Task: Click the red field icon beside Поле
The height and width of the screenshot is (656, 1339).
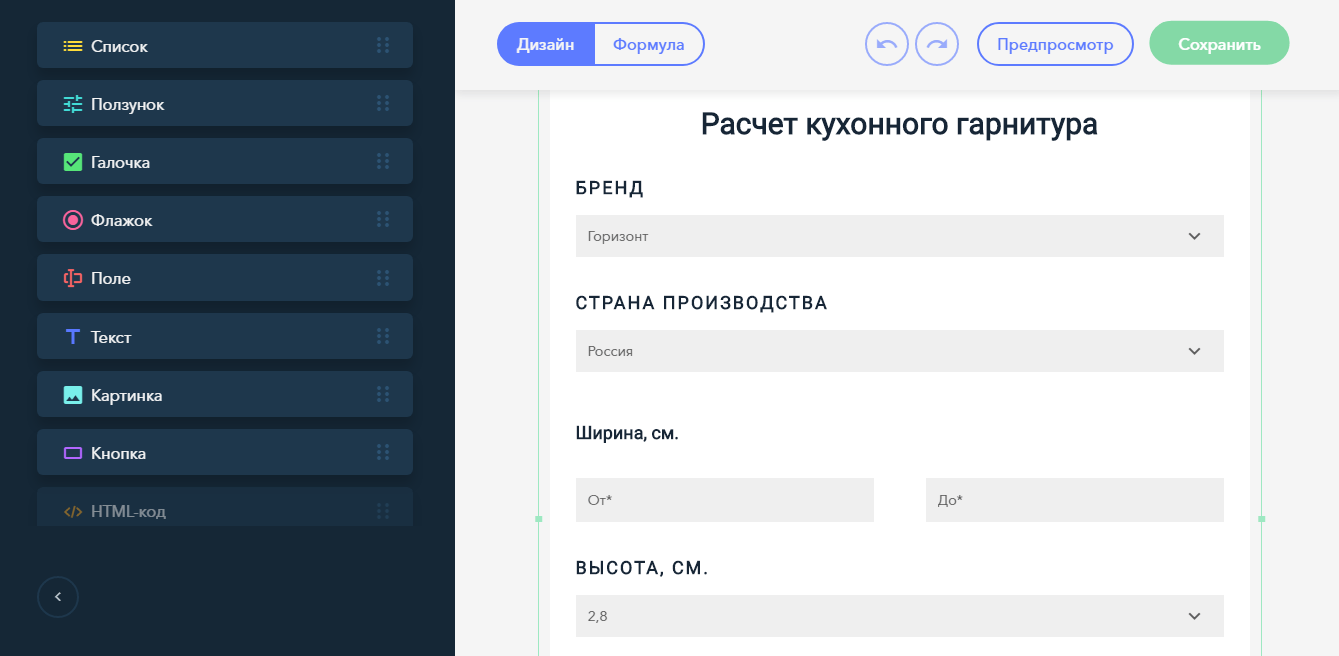Action: pyautogui.click(x=73, y=278)
